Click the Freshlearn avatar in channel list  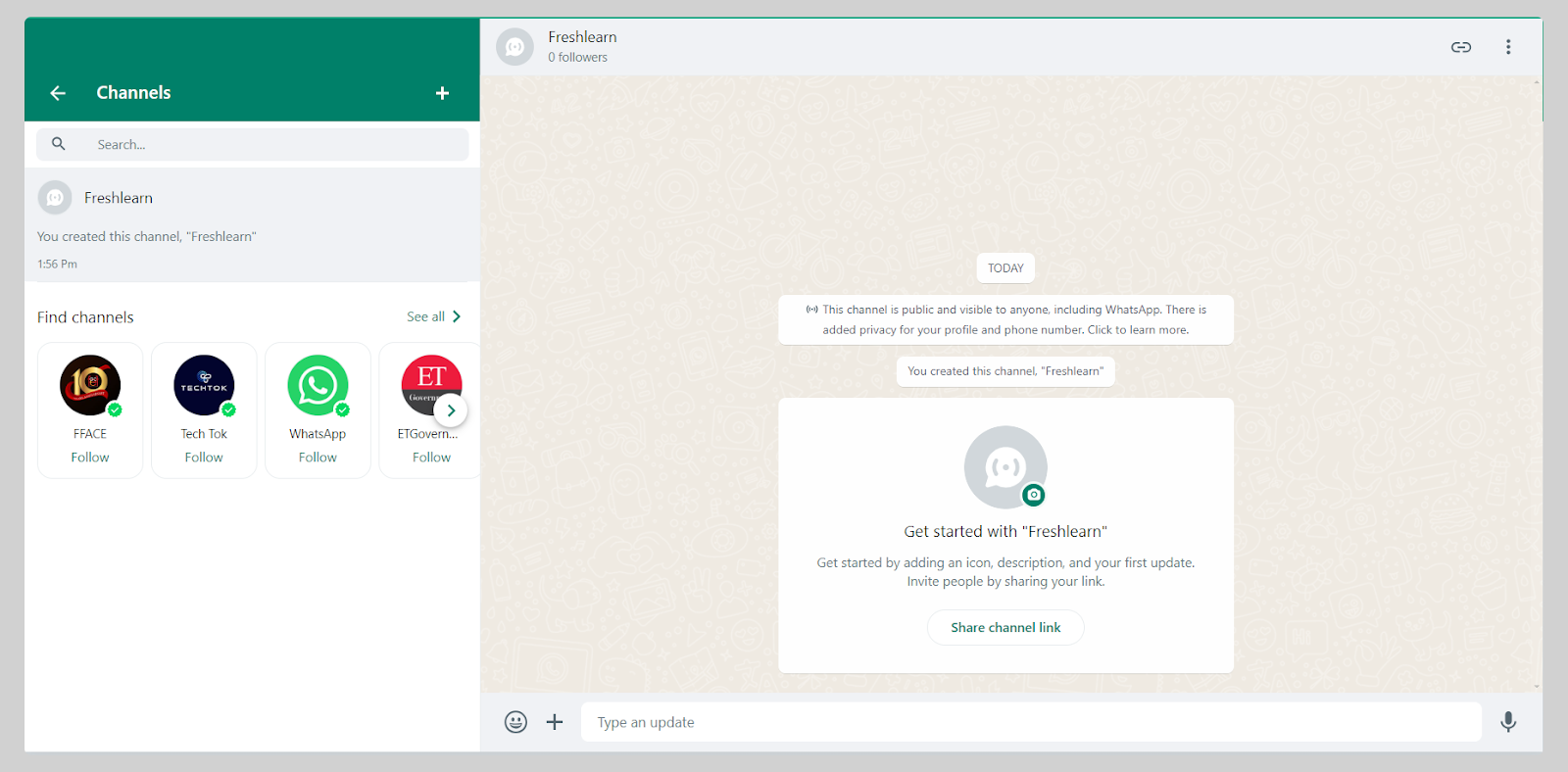(55, 198)
